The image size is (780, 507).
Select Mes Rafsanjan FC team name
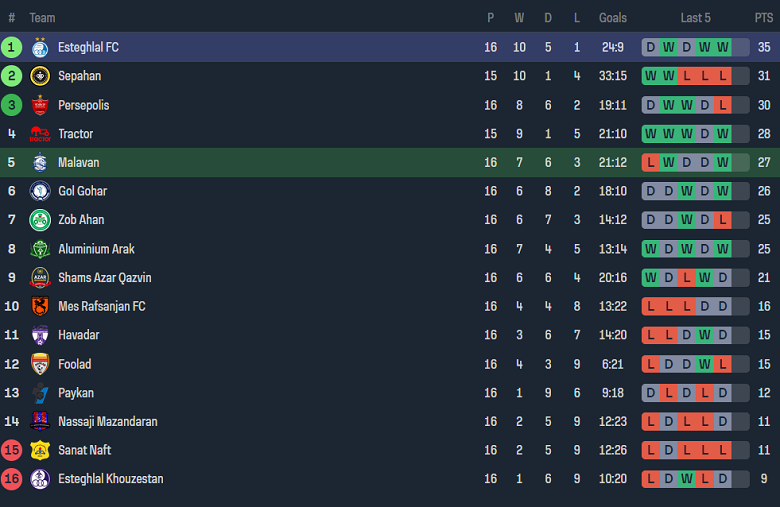pyautogui.click(x=101, y=306)
